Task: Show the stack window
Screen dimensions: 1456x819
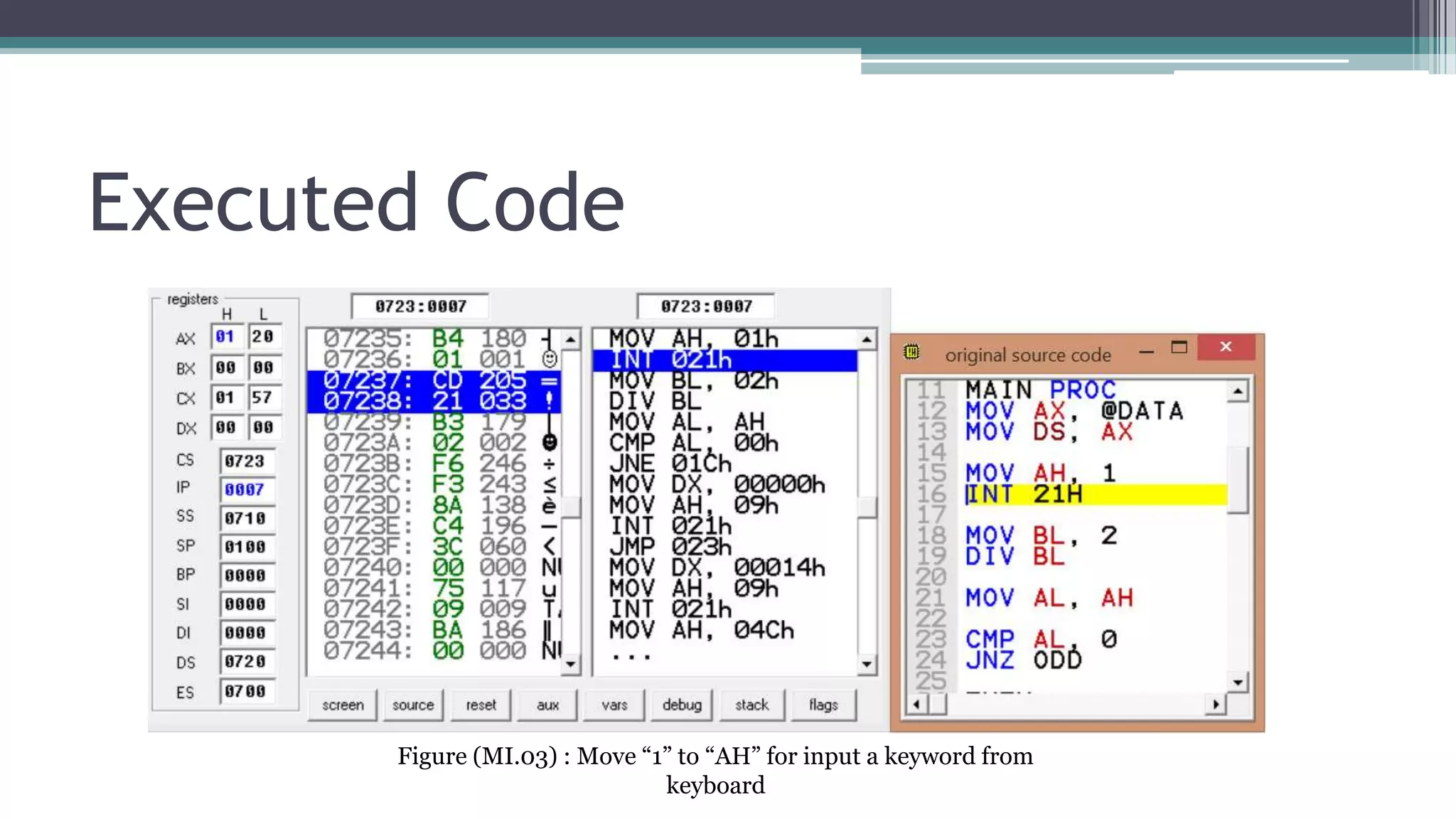Action: pyautogui.click(x=751, y=705)
